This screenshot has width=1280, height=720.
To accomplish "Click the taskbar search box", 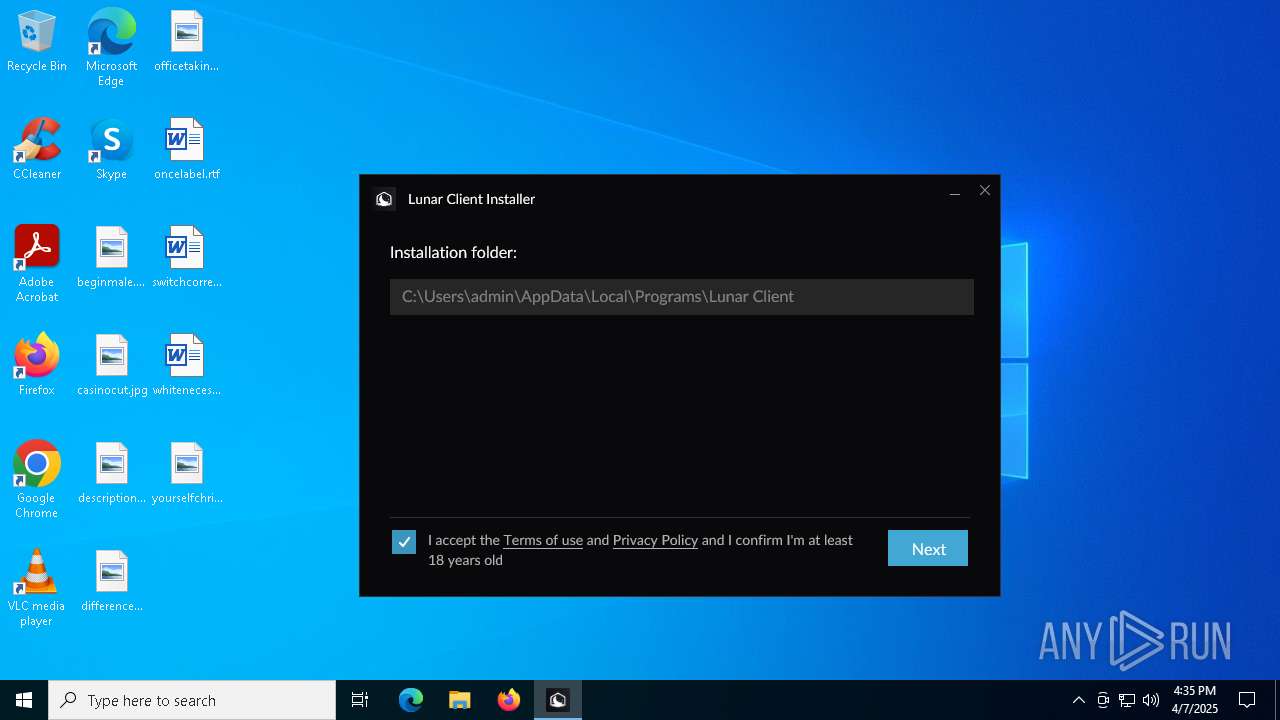I will [x=192, y=700].
